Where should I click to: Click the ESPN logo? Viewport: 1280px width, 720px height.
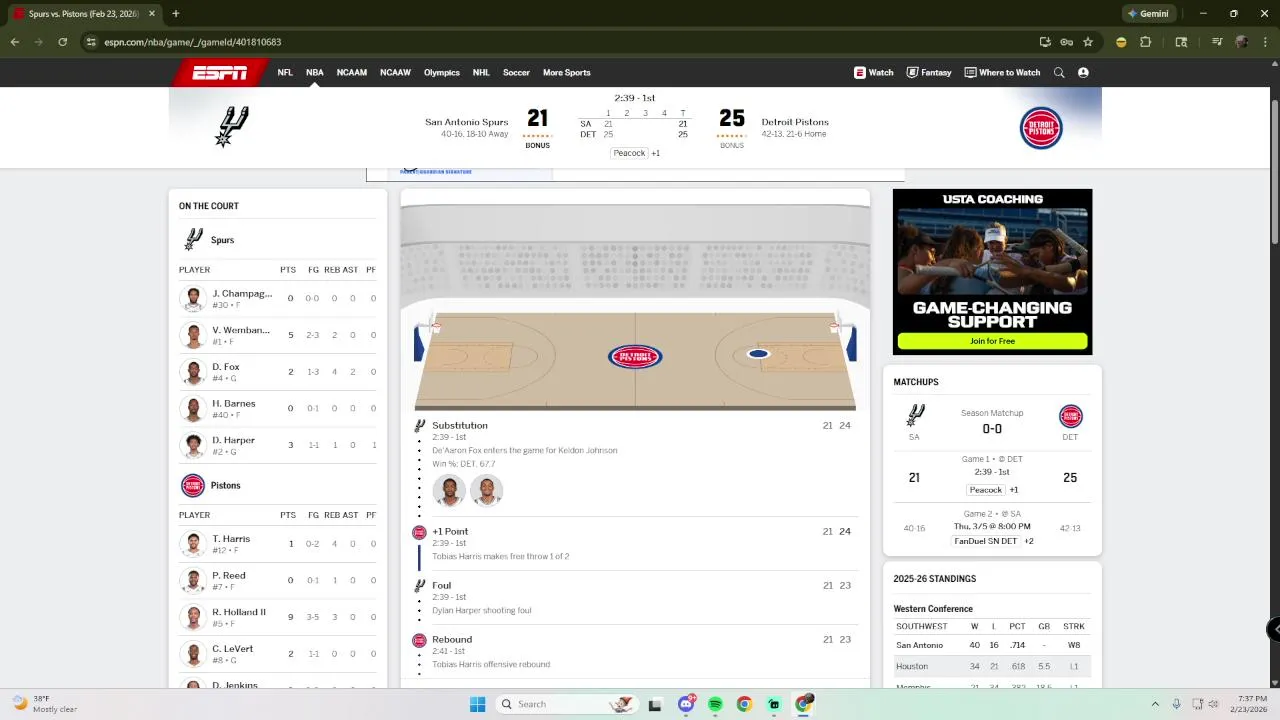[x=220, y=73]
